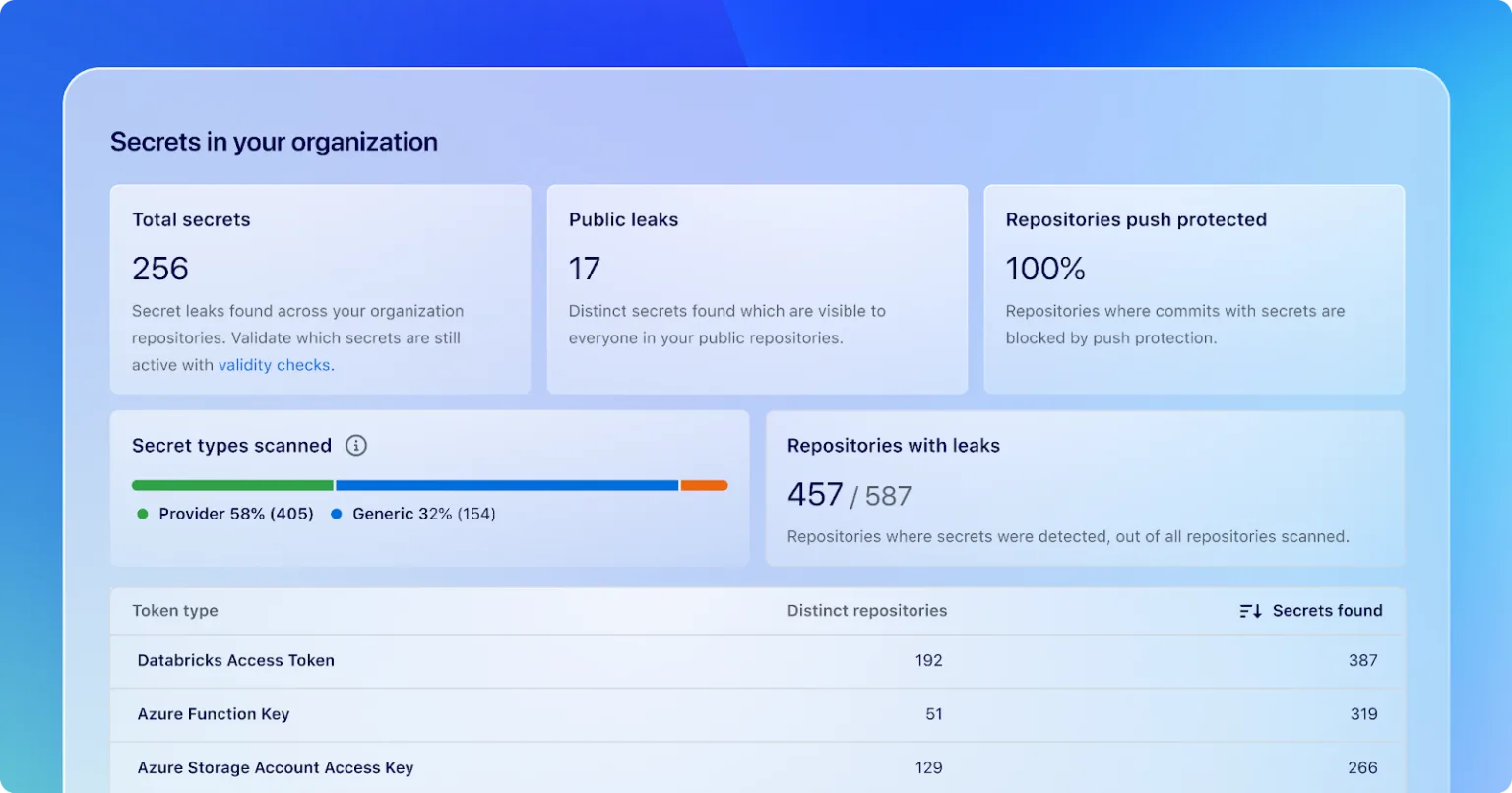Open the Total secrets card
The height and width of the screenshot is (793, 1512).
(320, 289)
